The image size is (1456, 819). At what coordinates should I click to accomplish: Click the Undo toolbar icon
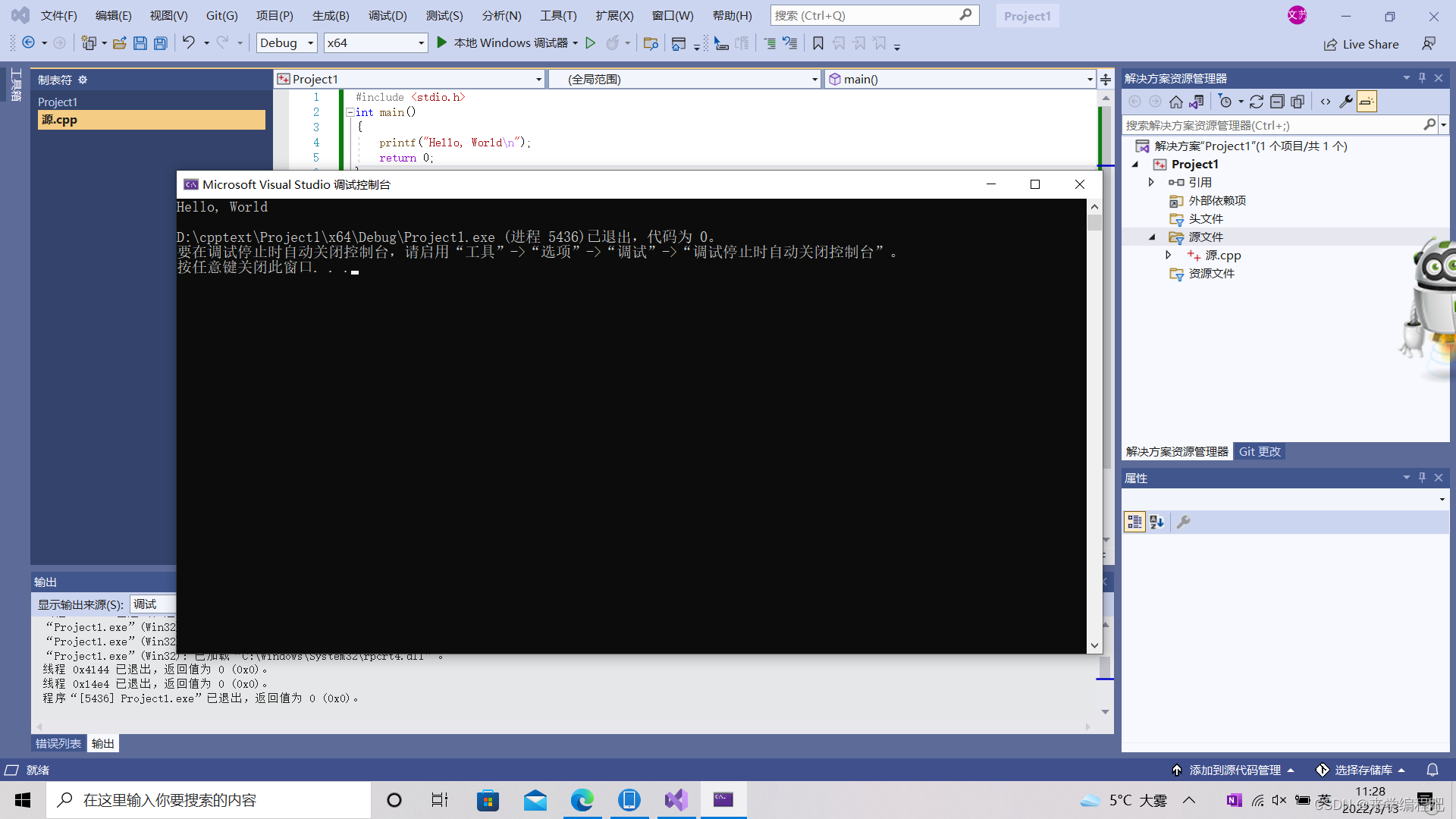tap(188, 43)
